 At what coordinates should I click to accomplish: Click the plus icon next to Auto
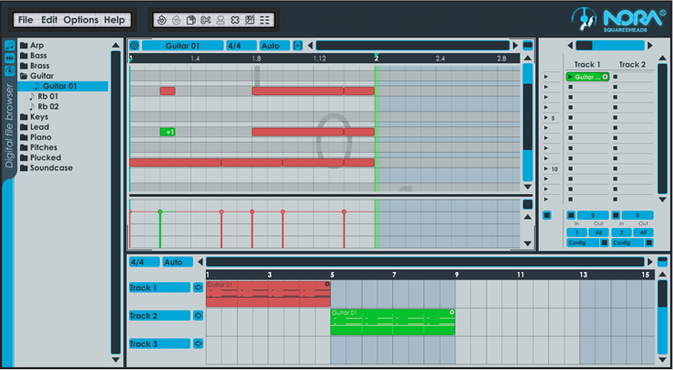tap(297, 45)
